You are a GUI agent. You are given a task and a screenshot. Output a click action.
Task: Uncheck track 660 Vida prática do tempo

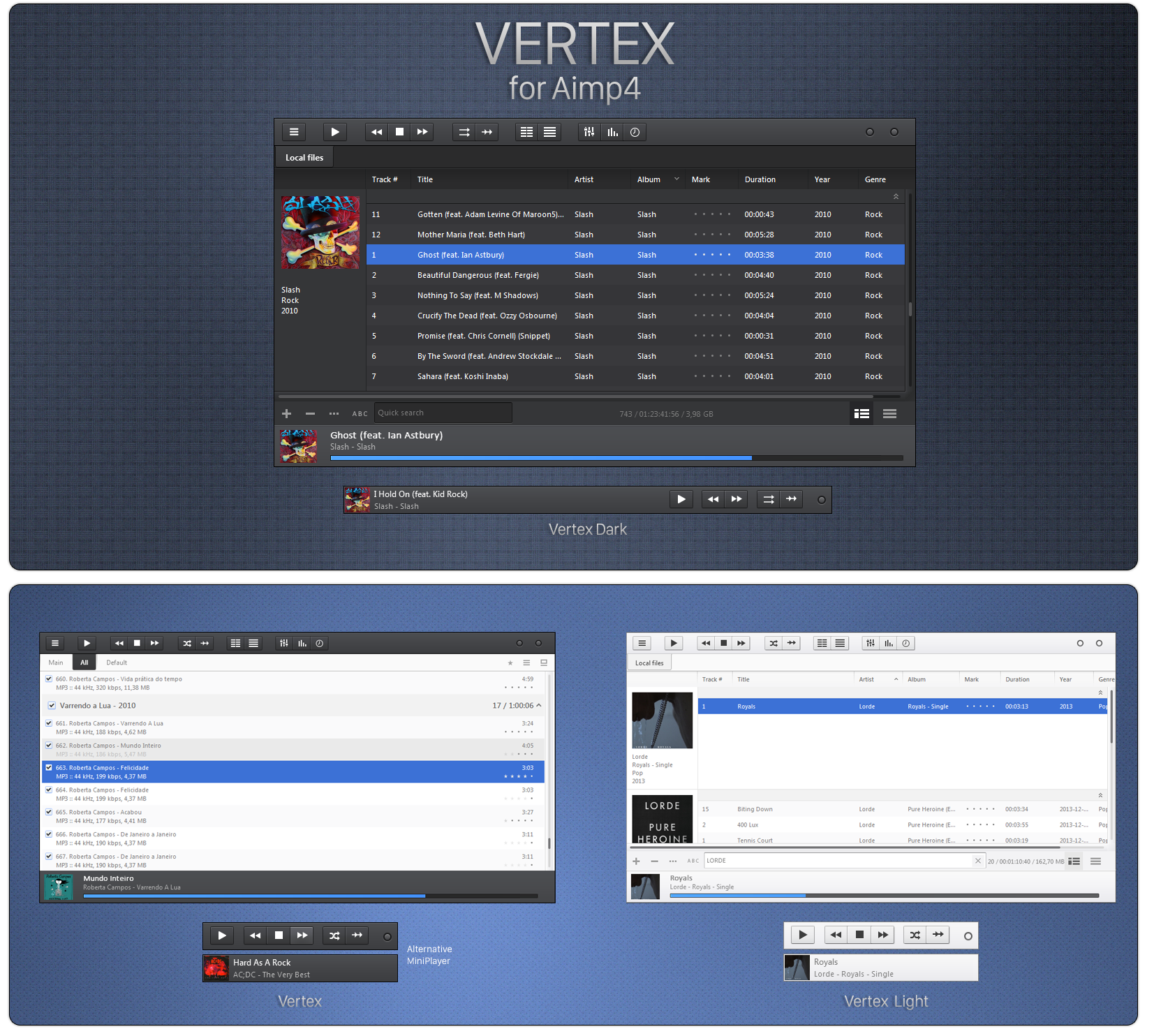[49, 679]
